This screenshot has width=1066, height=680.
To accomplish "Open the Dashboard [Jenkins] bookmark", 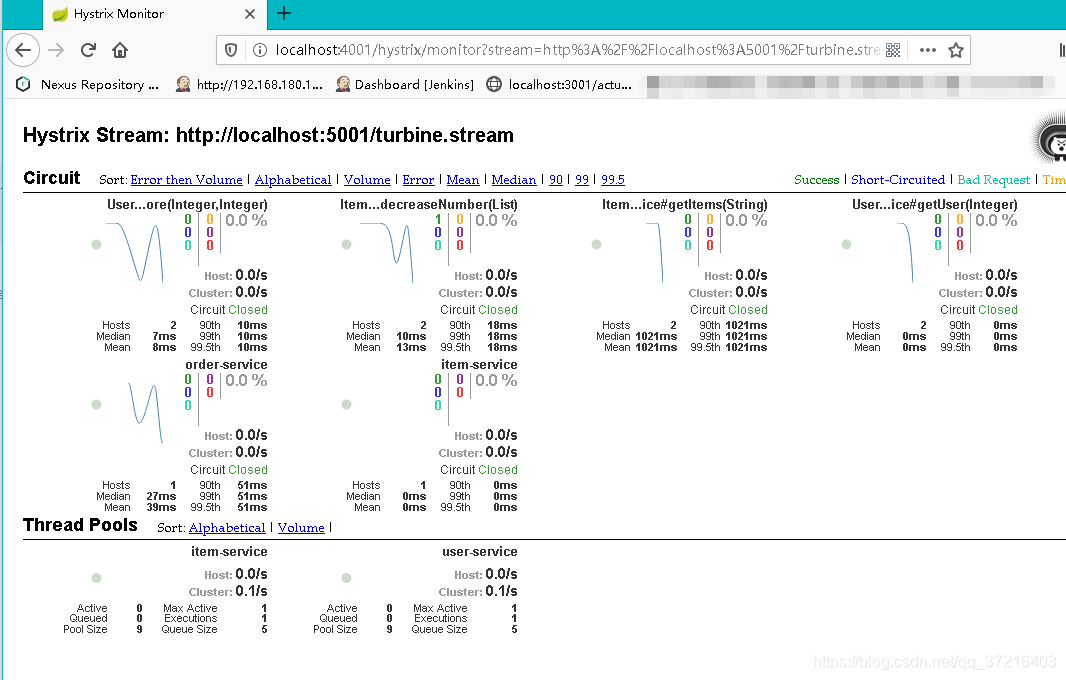I will [x=405, y=84].
